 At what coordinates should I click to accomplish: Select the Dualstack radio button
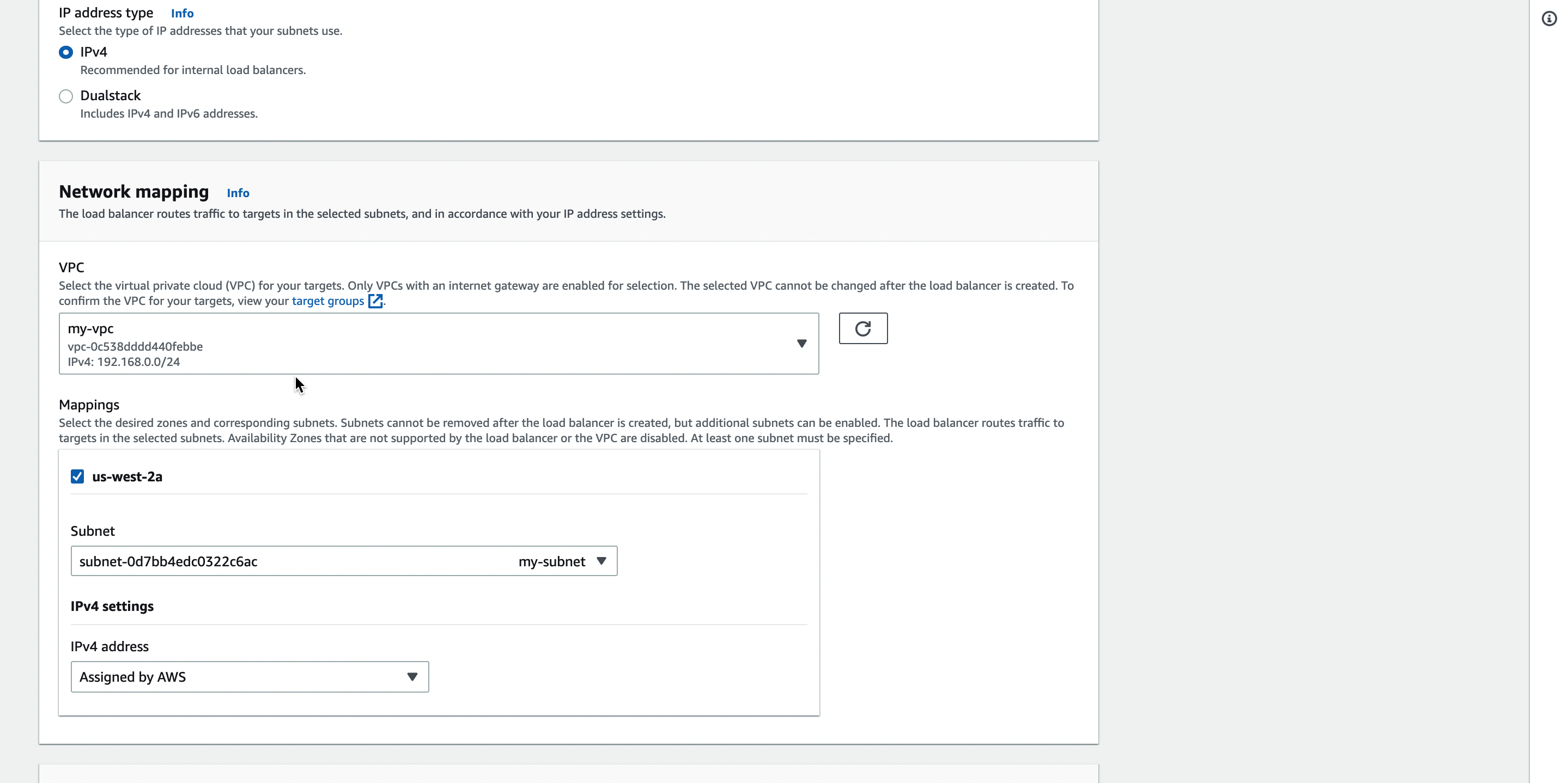coord(66,96)
